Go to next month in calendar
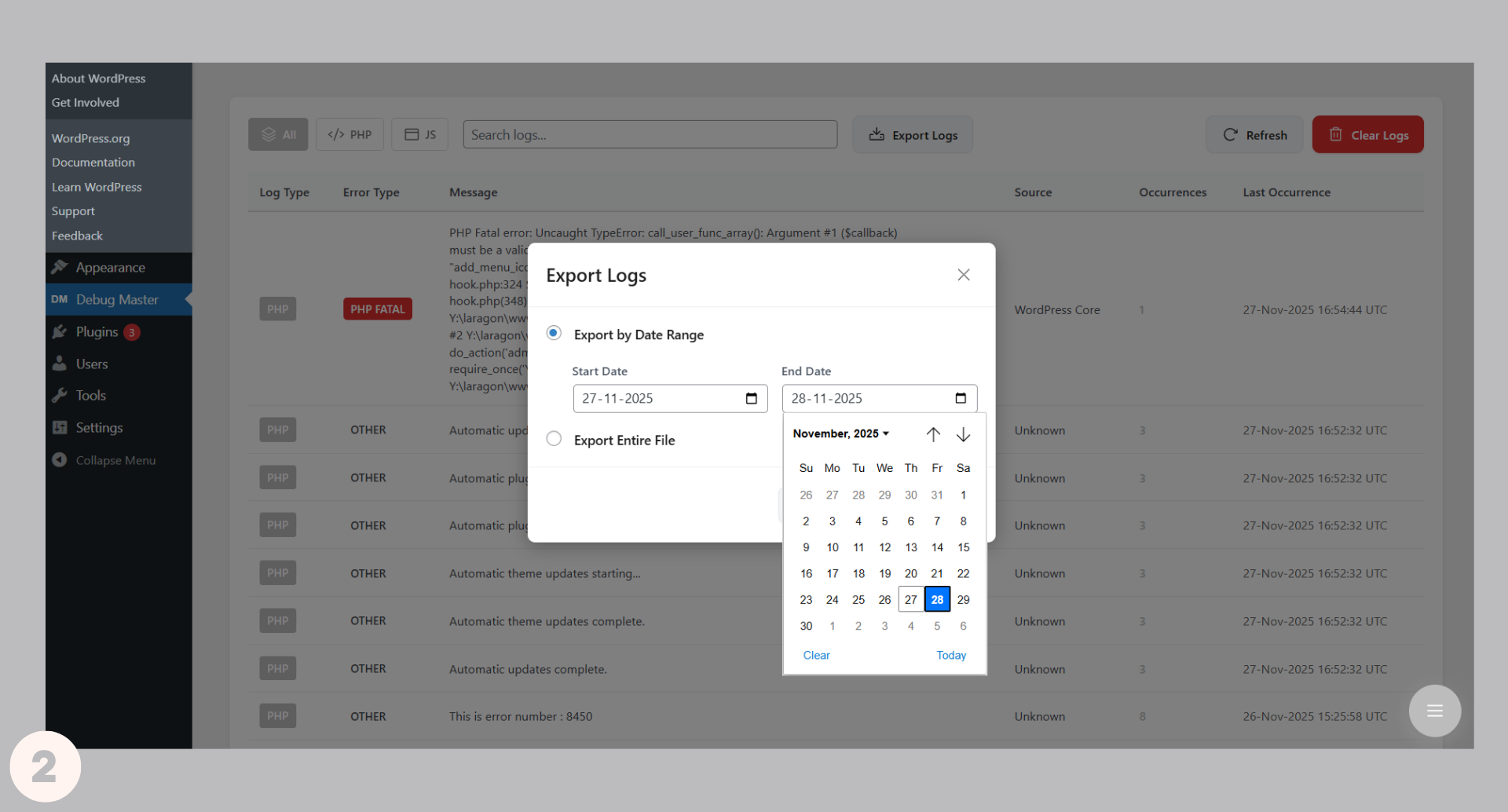Screen dimensions: 1508x812 [x=964, y=434]
